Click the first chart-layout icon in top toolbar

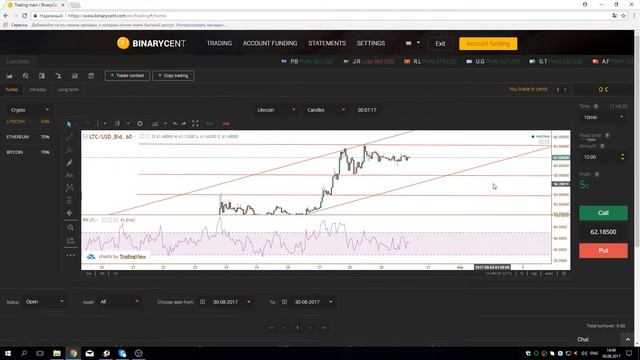coord(9,76)
